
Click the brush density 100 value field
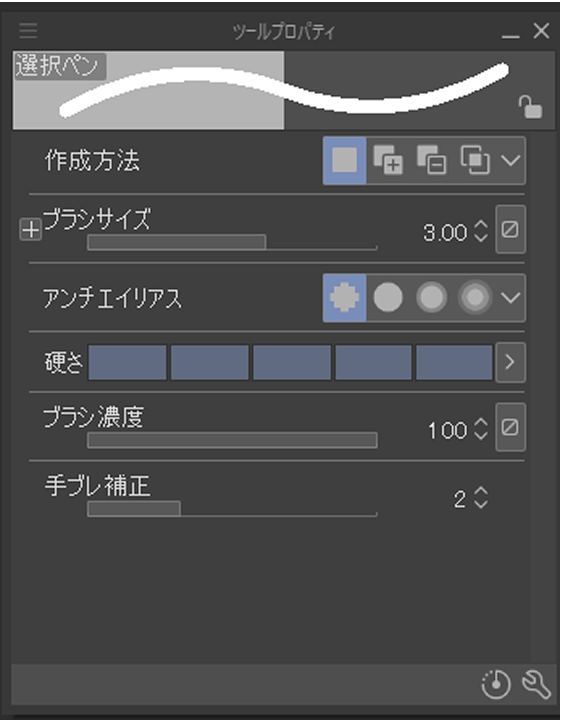(447, 430)
